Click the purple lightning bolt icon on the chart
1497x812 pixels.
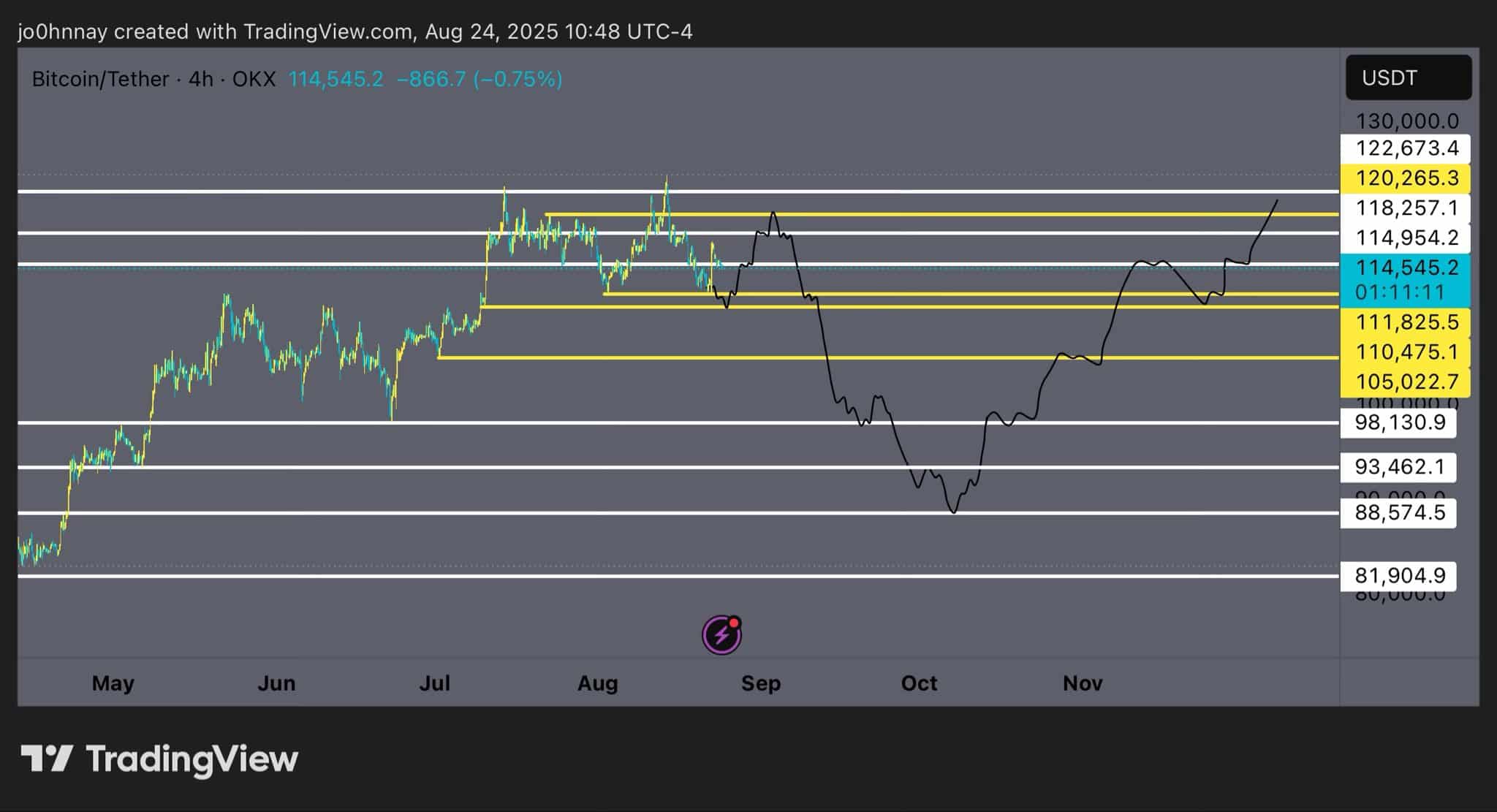[721, 634]
